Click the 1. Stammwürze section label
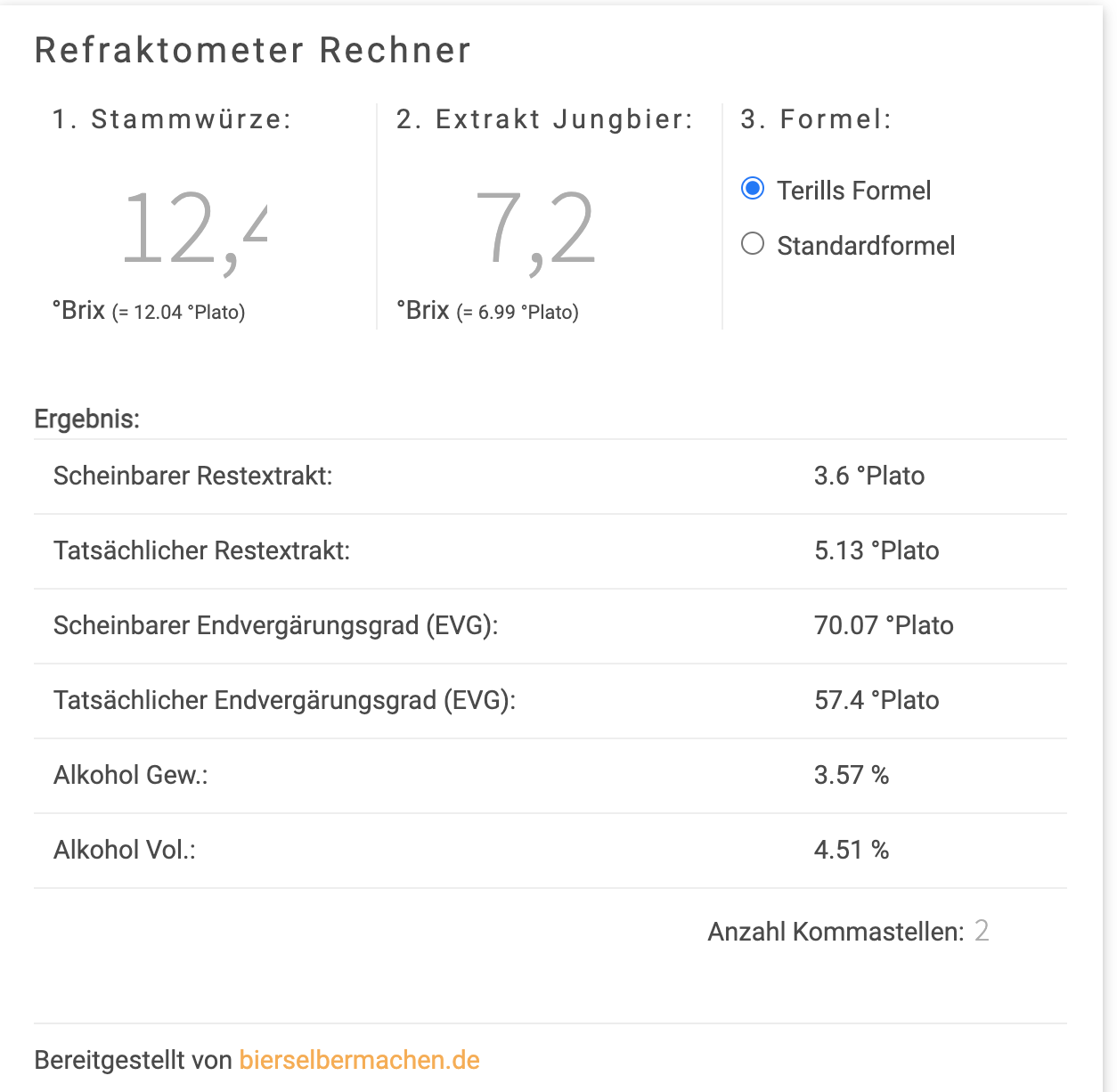1117x1092 pixels. pyautogui.click(x=172, y=119)
